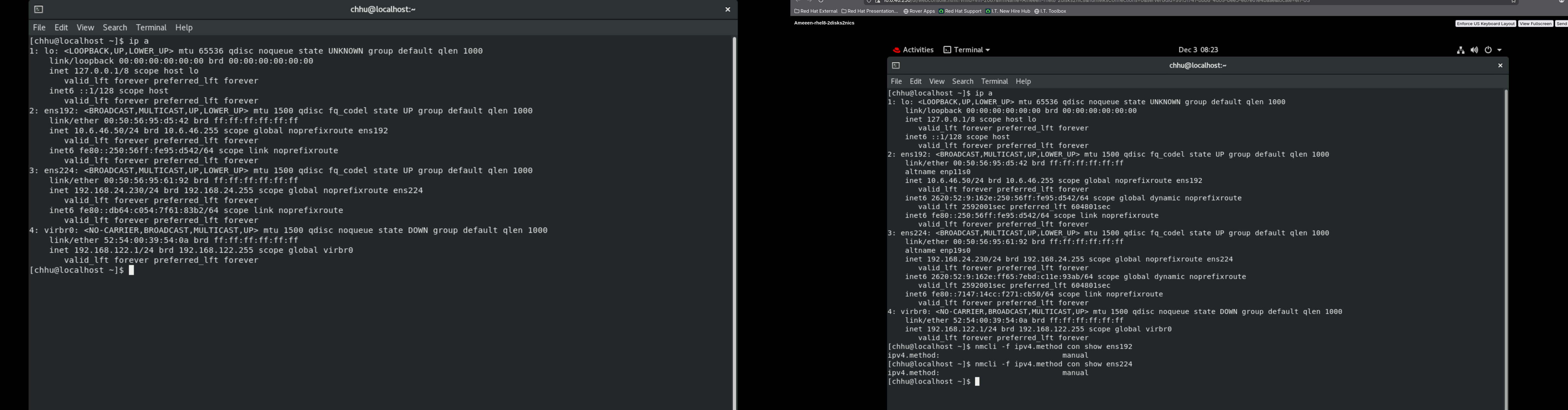Click the power icon in GNOME top bar

tap(1488, 51)
